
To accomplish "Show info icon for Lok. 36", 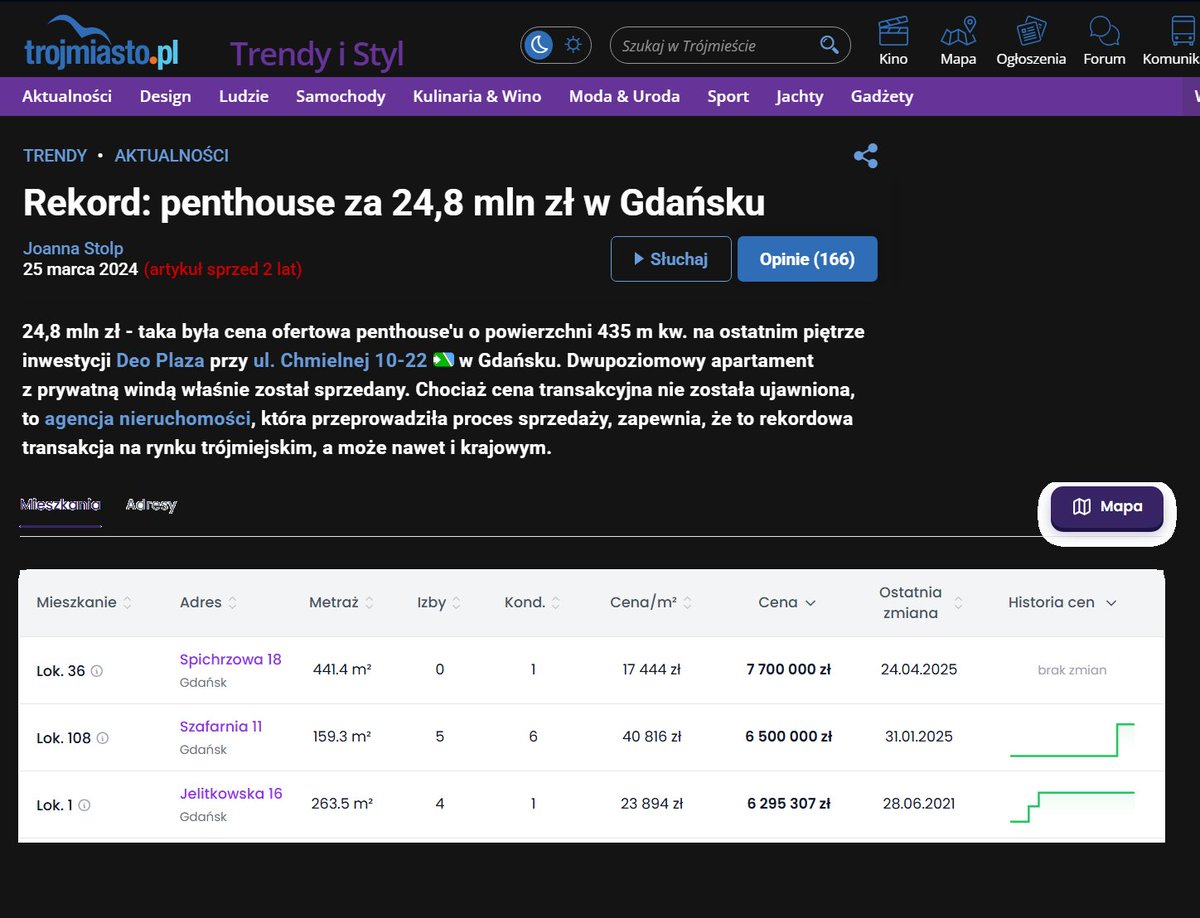I will (x=97, y=671).
